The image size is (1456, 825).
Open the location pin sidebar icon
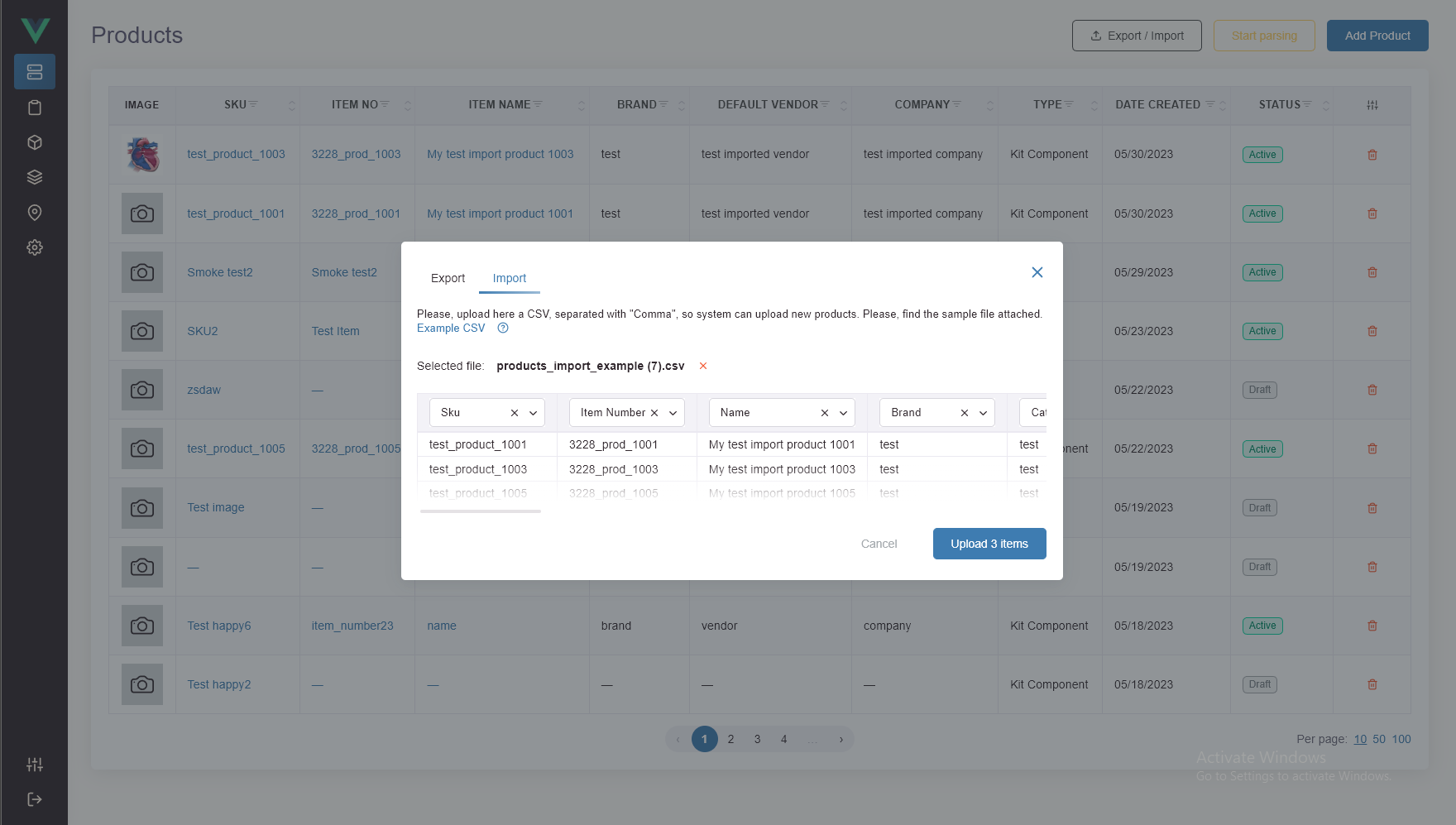coord(35,213)
